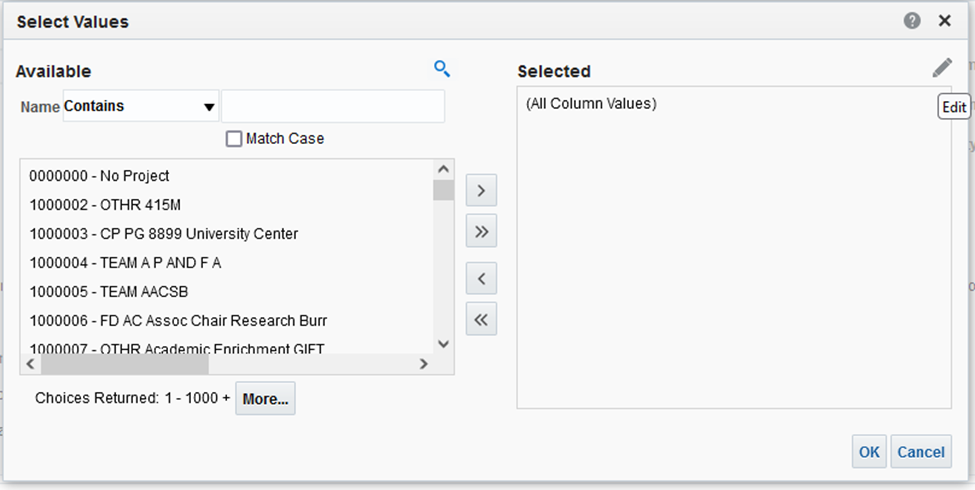Open the help question mark icon
This screenshot has height=490, width=975.
coord(912,21)
